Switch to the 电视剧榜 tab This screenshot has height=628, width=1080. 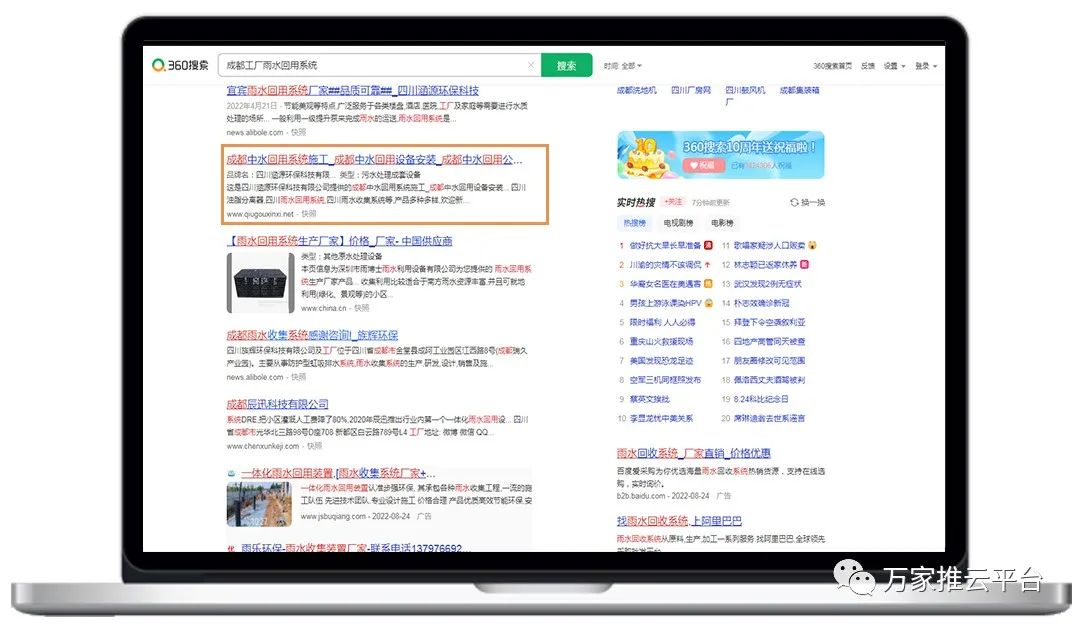point(678,223)
